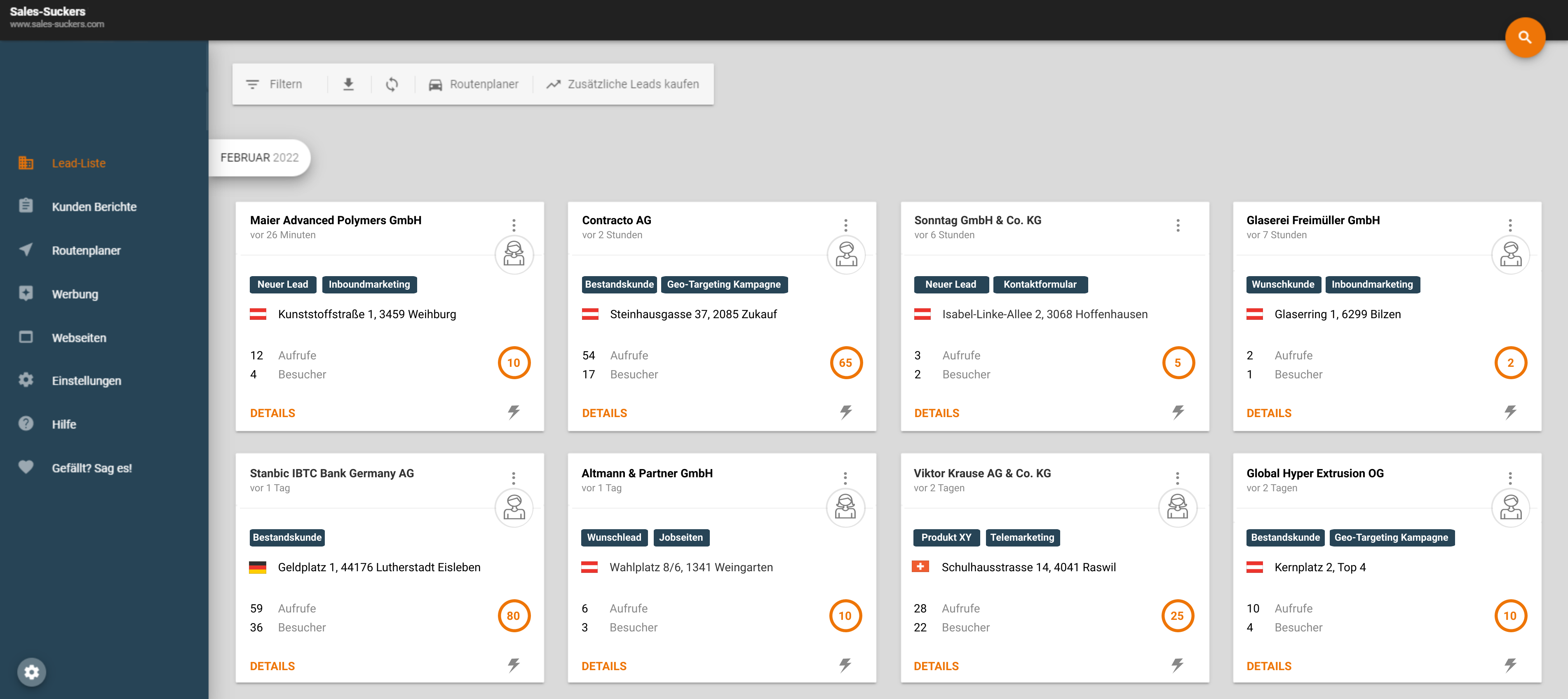Click agent avatar on Viktor Krause card
The height and width of the screenshot is (699, 1568).
click(x=1177, y=507)
